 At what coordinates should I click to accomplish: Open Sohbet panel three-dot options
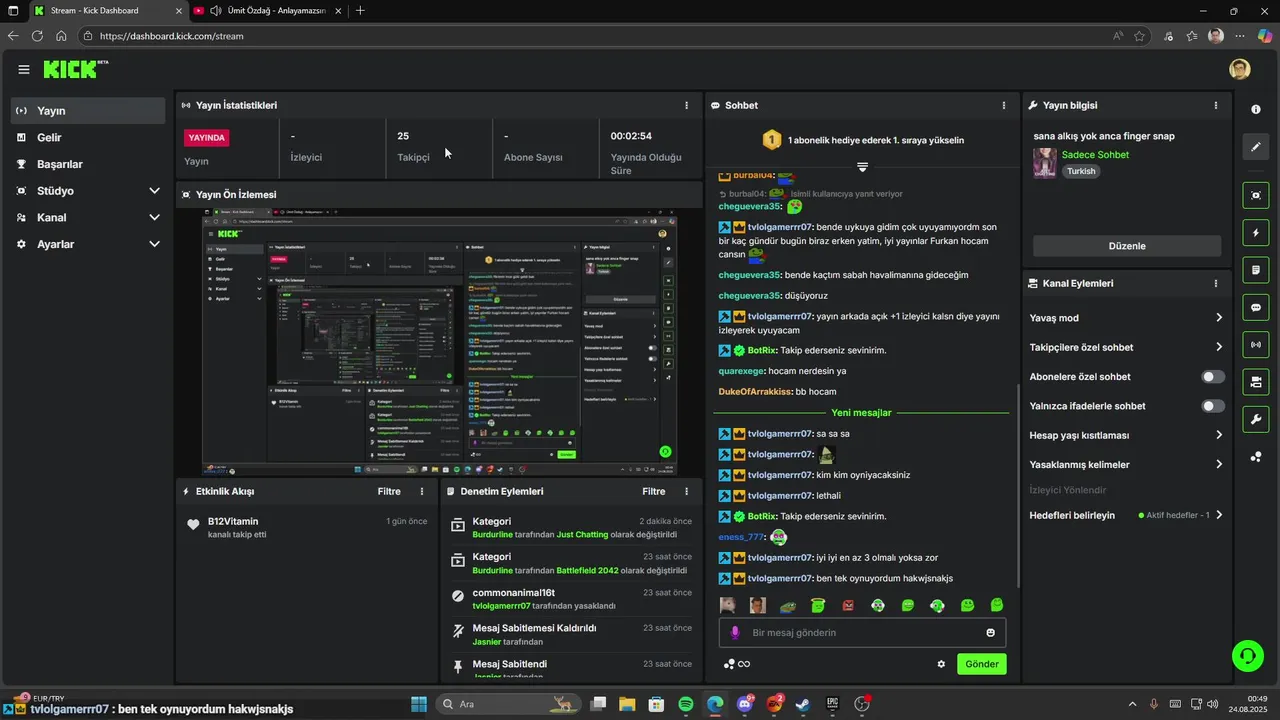click(1004, 105)
